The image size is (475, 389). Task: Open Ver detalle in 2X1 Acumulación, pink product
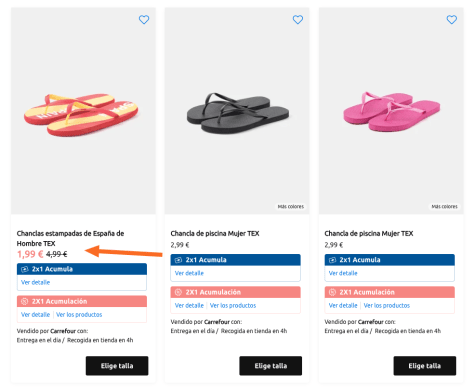coord(343,305)
